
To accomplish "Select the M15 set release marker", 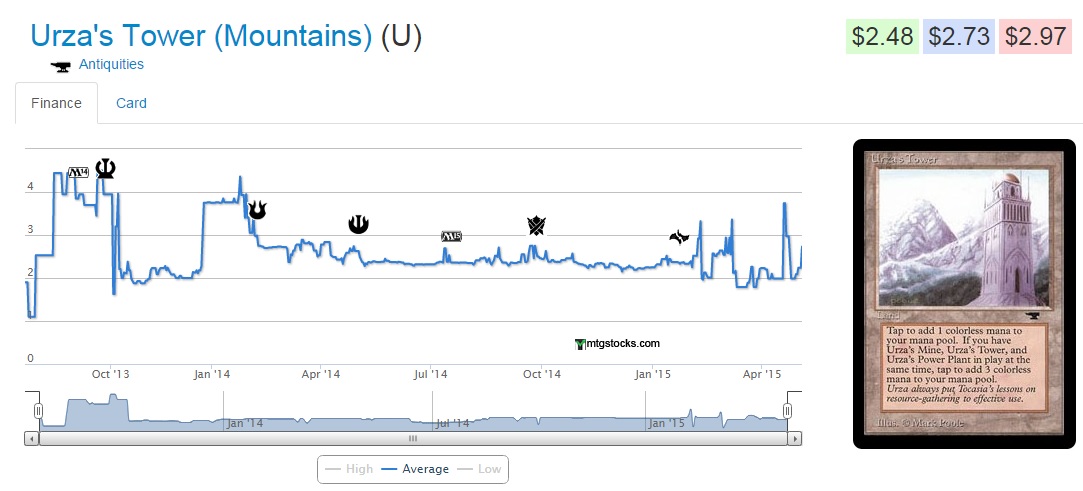I will coord(452,237).
